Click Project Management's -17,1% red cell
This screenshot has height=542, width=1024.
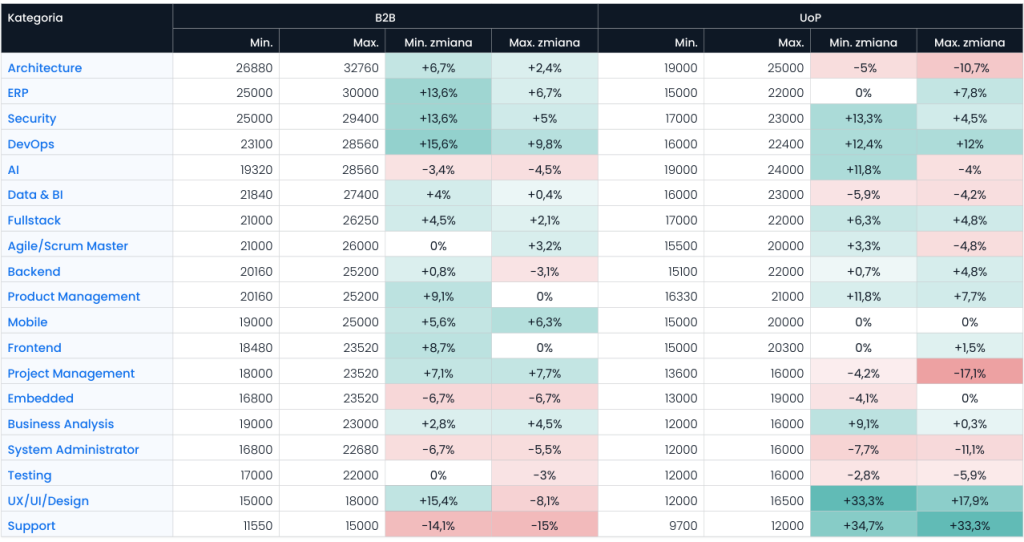(969, 373)
